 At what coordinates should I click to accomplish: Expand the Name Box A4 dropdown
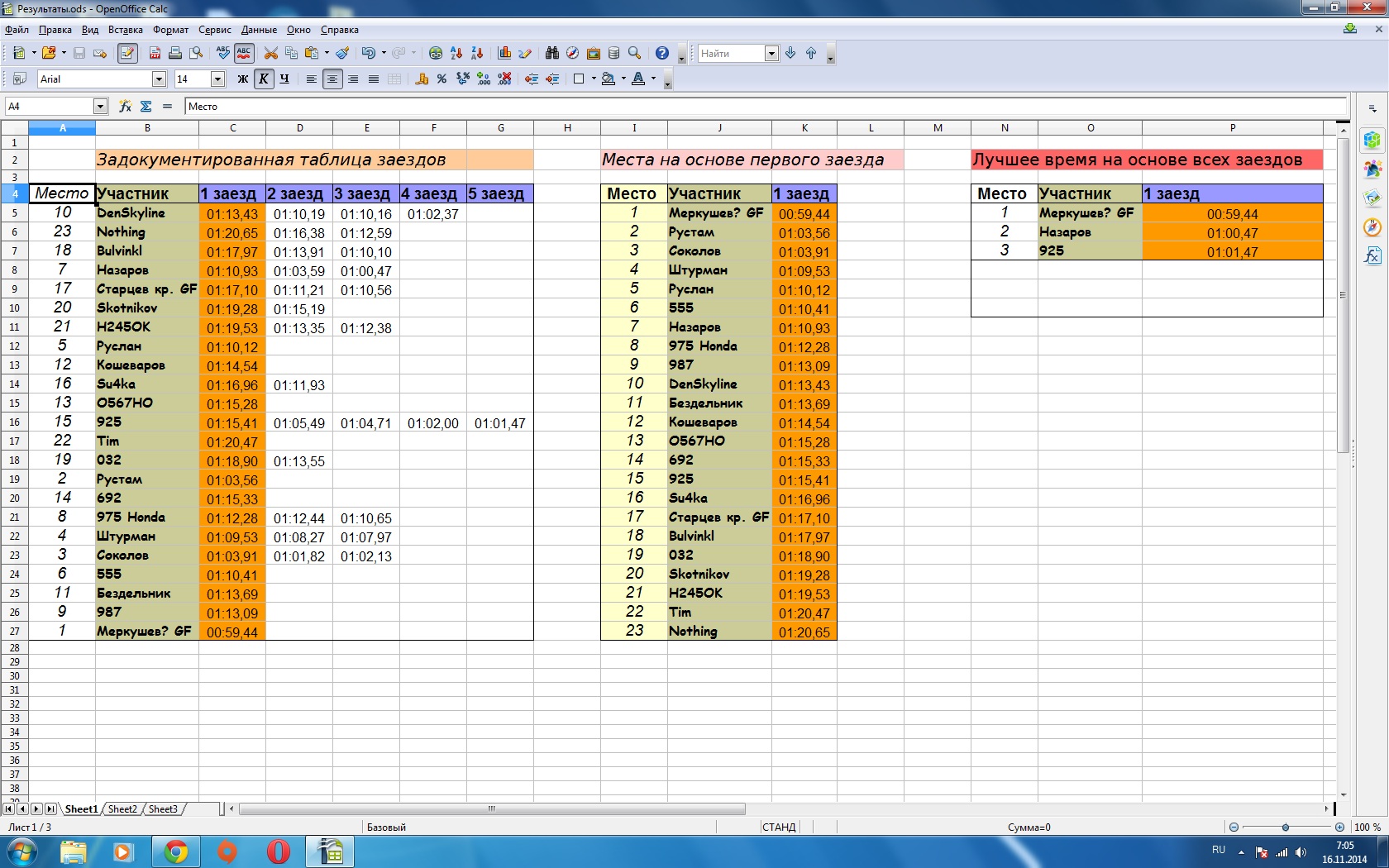click(x=100, y=106)
